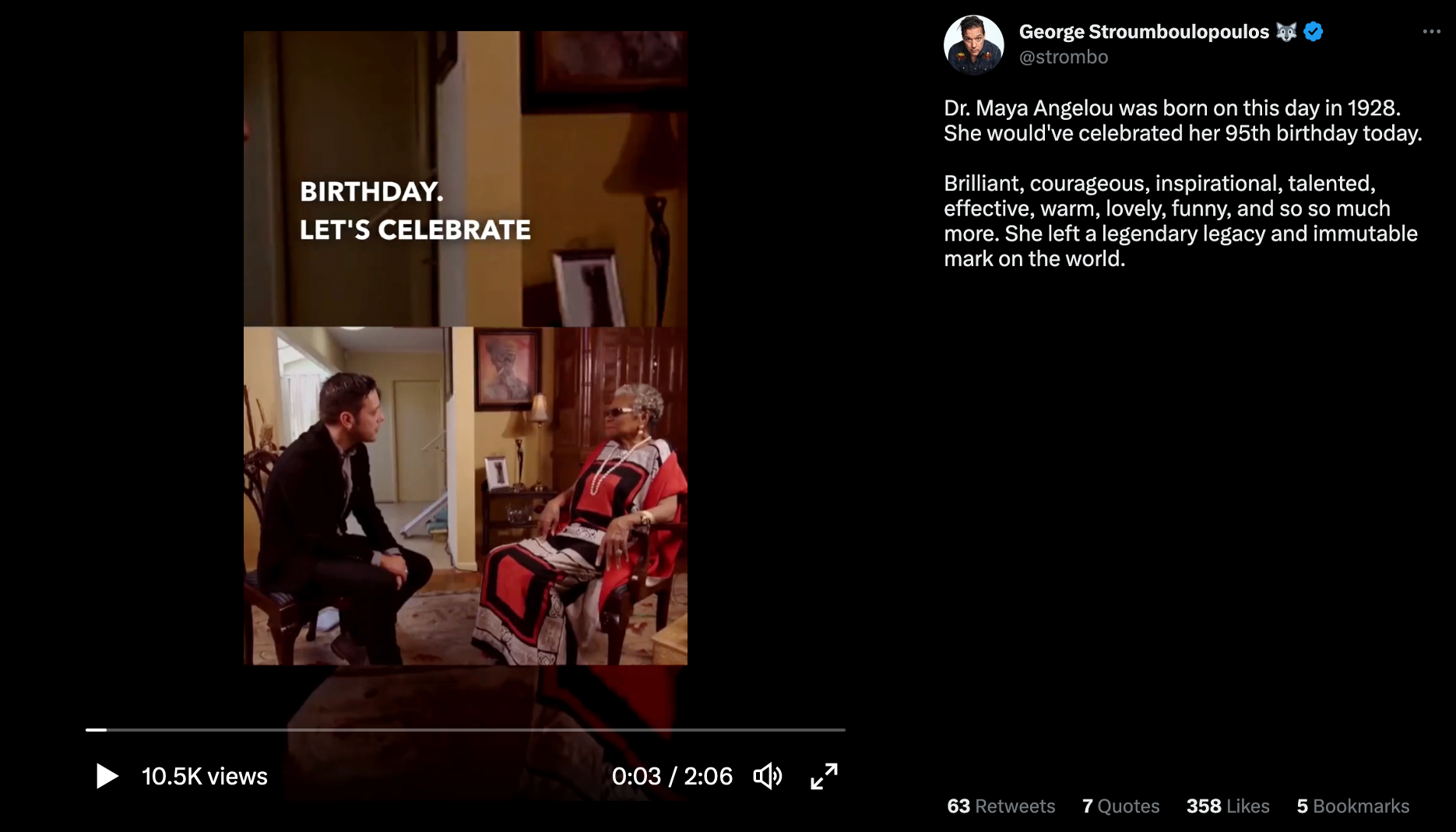Viewport: 1456px width, 832px height.
Task: Seek along the video progress bar
Action: click(466, 730)
